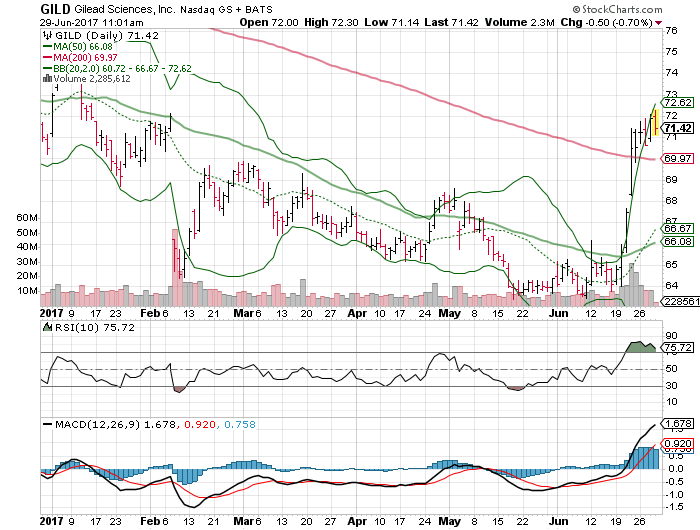Click the 29-Jun-2017 11:01am timestamp
The height and width of the screenshot is (530, 700).
(x=92, y=22)
